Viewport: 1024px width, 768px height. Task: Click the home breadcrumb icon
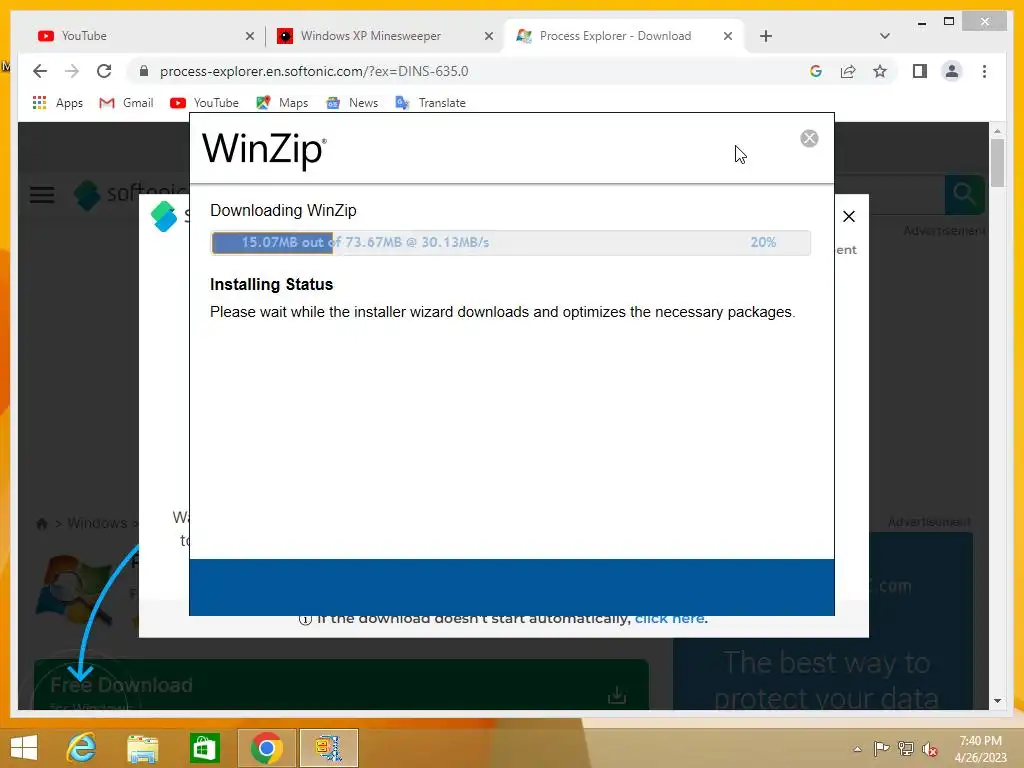(42, 523)
